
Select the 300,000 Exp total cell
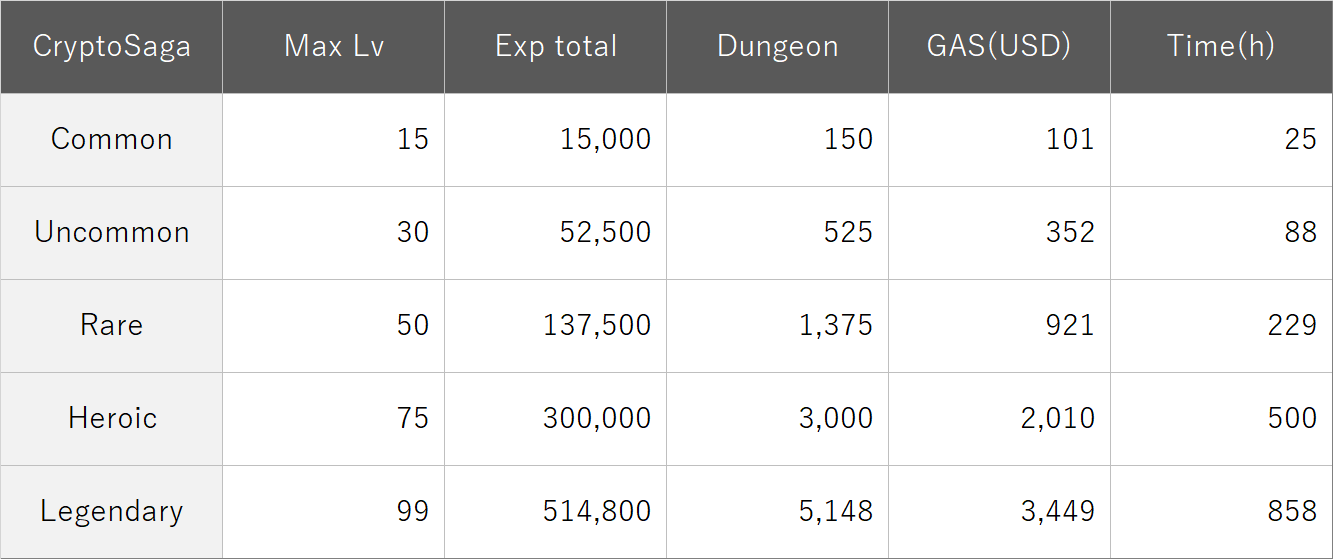click(x=555, y=419)
